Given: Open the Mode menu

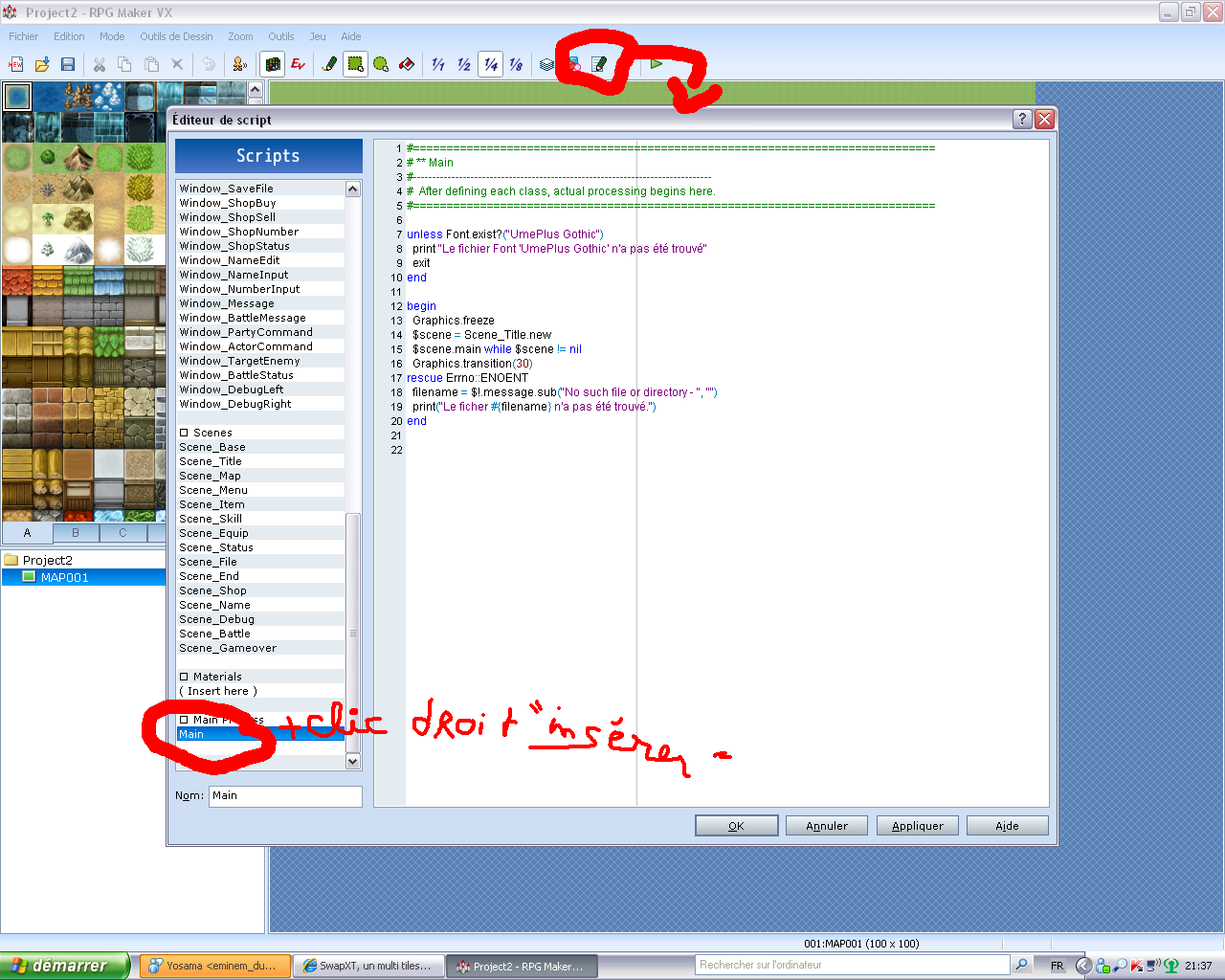Looking at the screenshot, I should pyautogui.click(x=112, y=36).
